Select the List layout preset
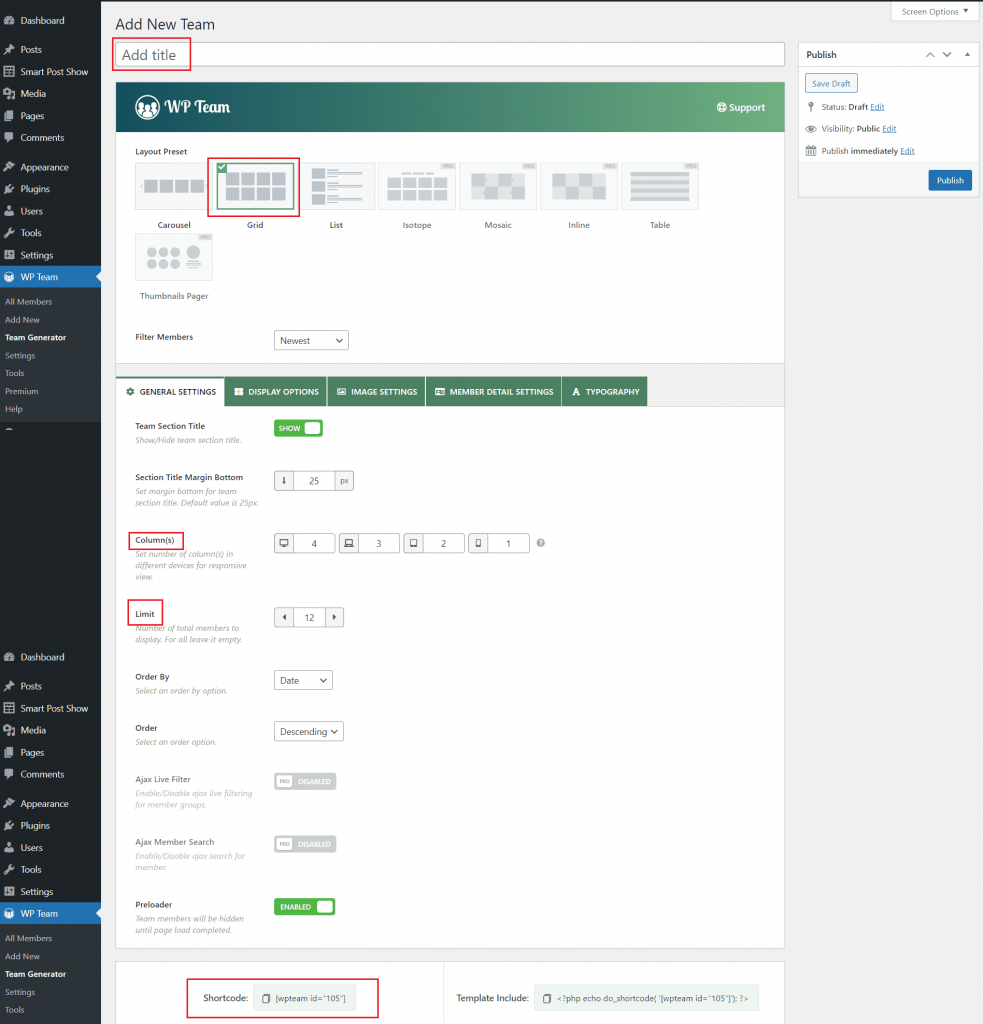 [x=336, y=186]
